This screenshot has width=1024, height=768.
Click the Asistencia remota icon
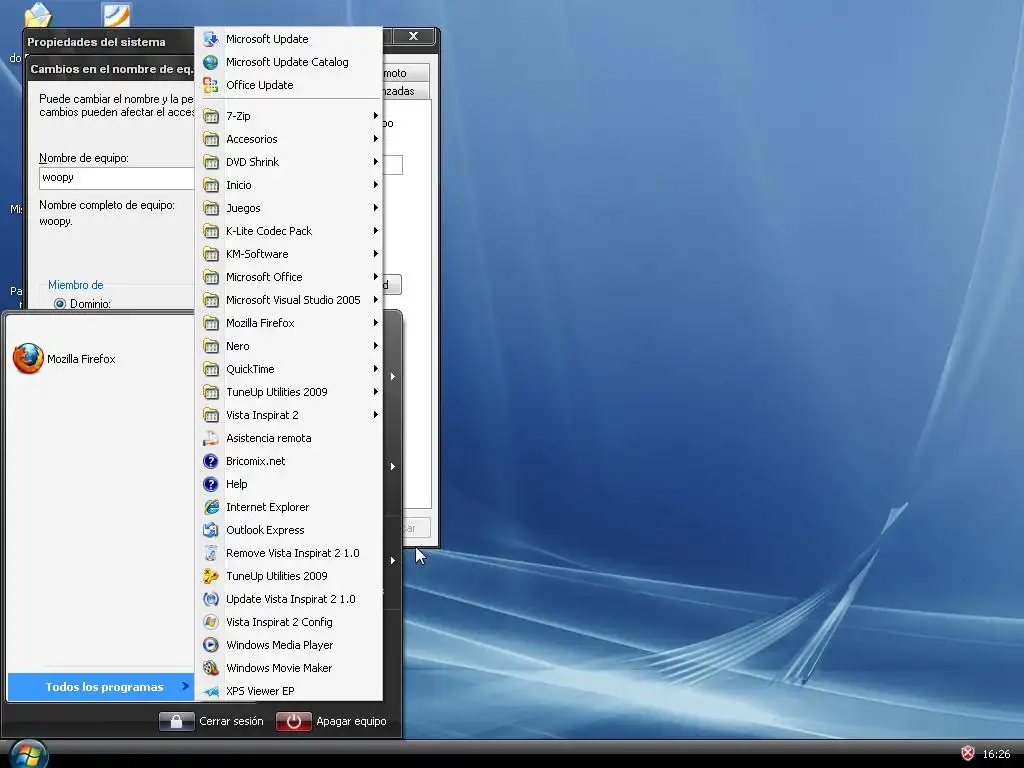[210, 438]
